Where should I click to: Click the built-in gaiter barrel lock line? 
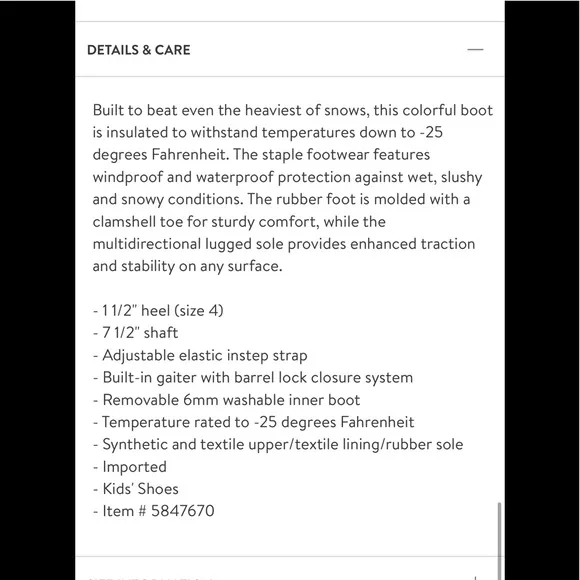[253, 378]
